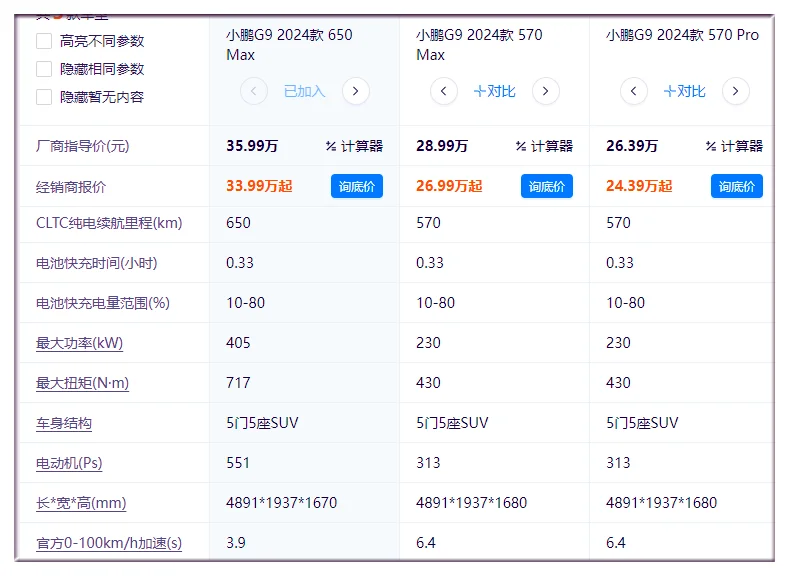789x576 pixels.
Task: Tick the 隐藏相同参数 checkbox
Action: coord(44,68)
